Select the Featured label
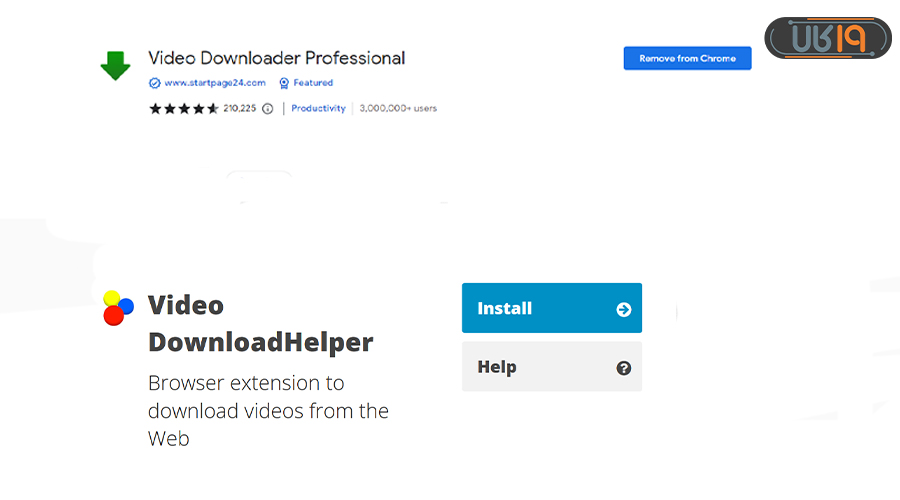Image resolution: width=900 pixels, height=500 pixels. coord(313,83)
